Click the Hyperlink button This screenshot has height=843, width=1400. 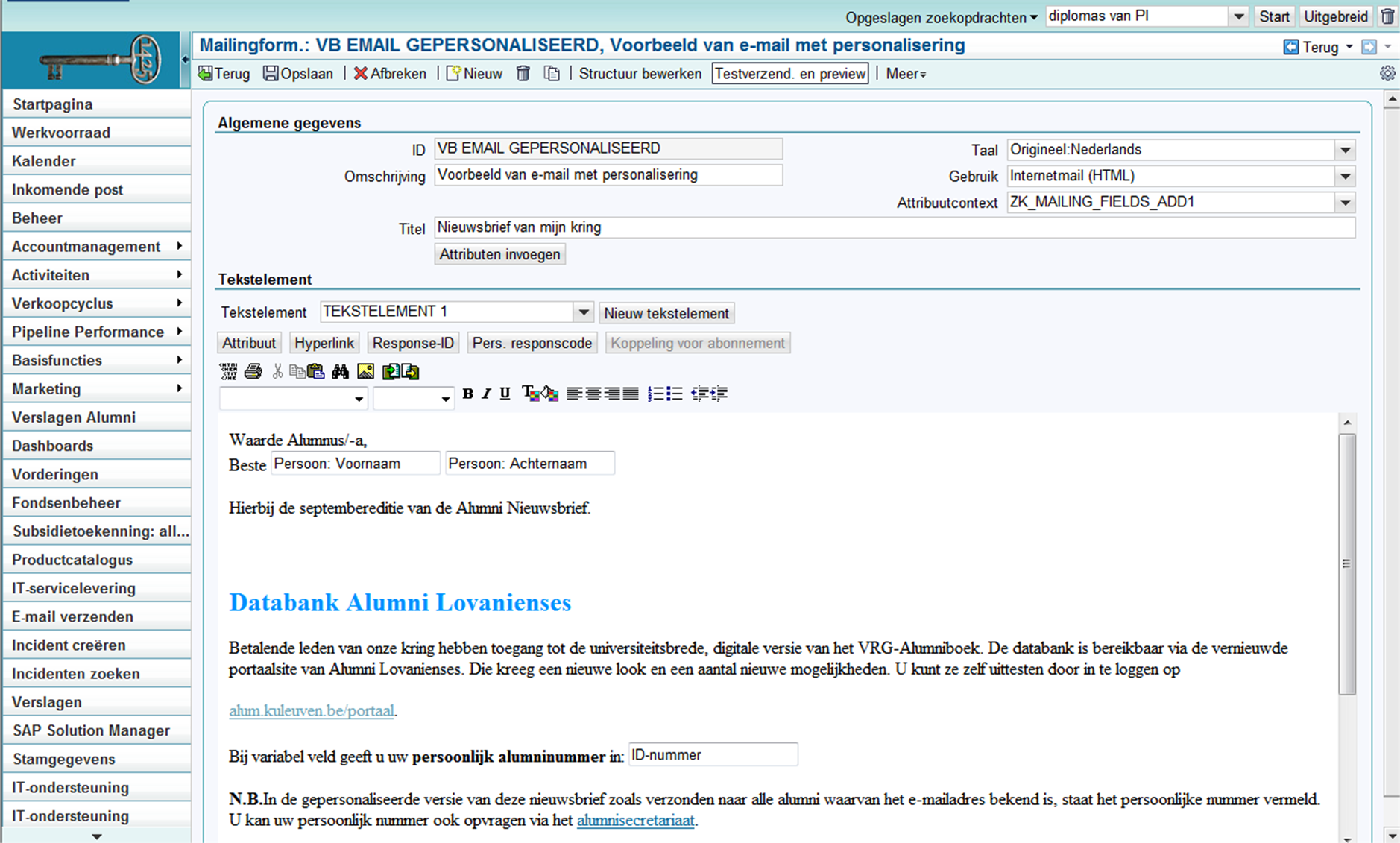[x=324, y=343]
